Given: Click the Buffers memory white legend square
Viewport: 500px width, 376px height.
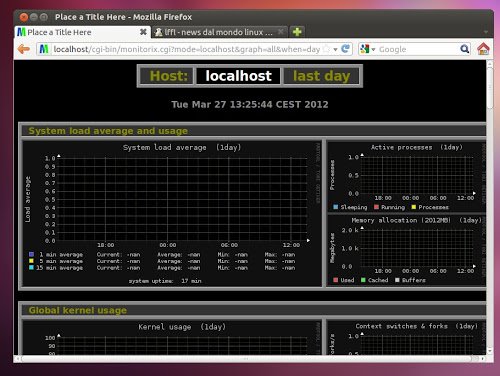Looking at the screenshot, I should [397, 280].
